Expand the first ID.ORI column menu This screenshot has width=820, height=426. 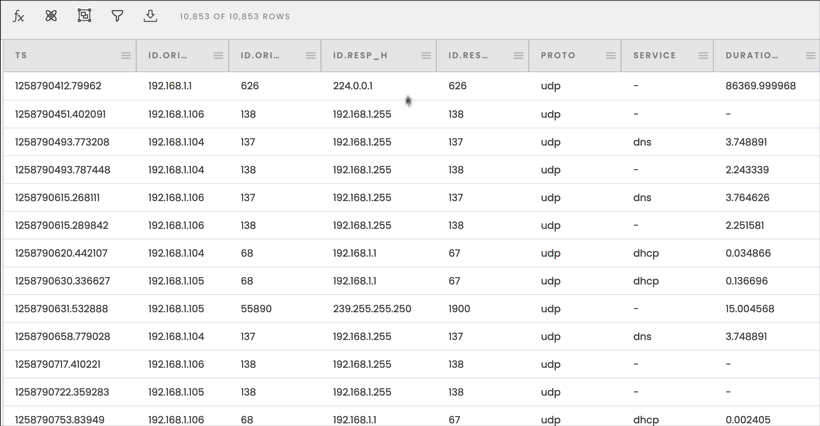218,56
